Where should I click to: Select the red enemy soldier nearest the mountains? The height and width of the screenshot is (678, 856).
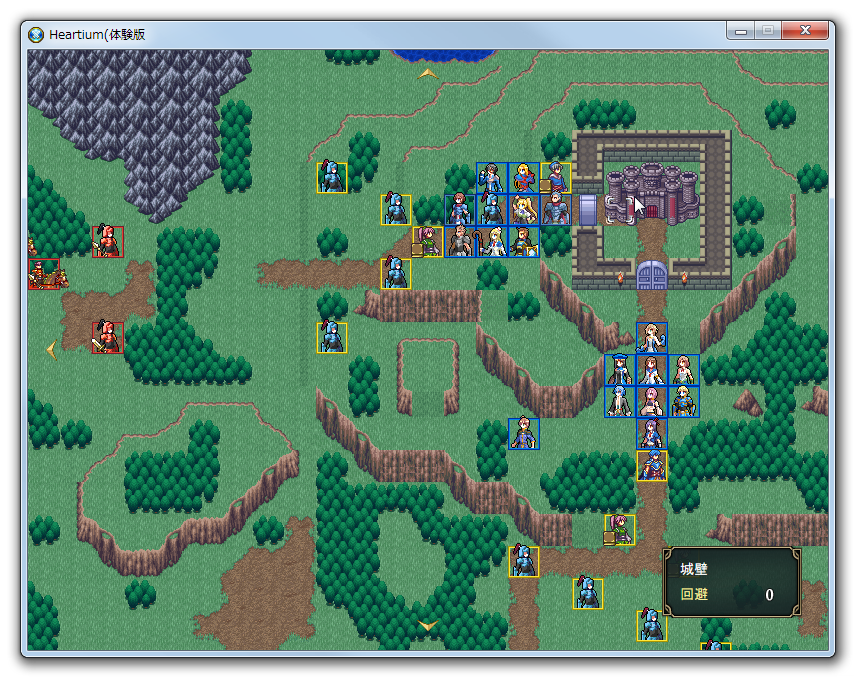point(108,242)
